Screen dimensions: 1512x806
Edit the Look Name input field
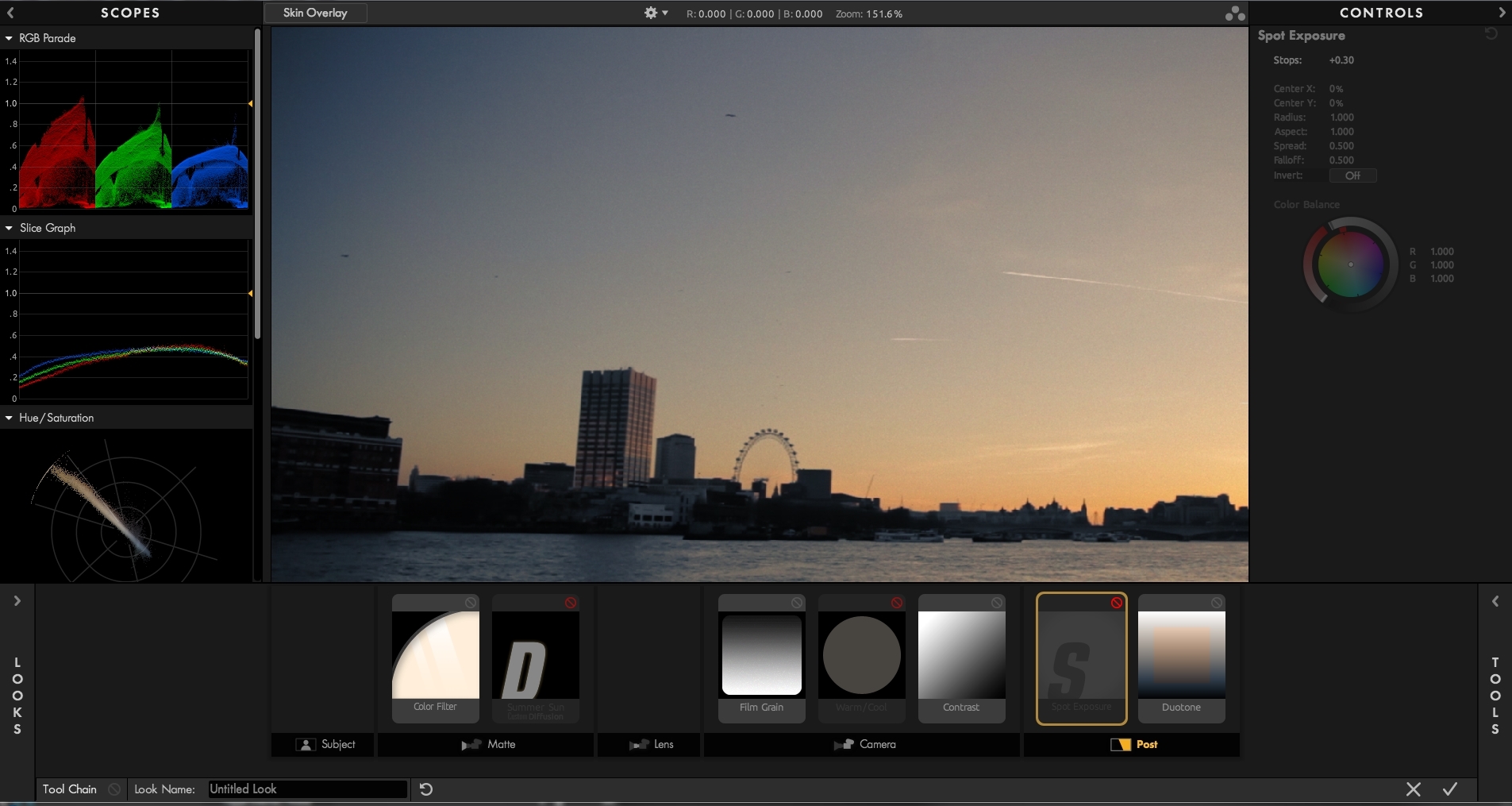click(x=307, y=789)
